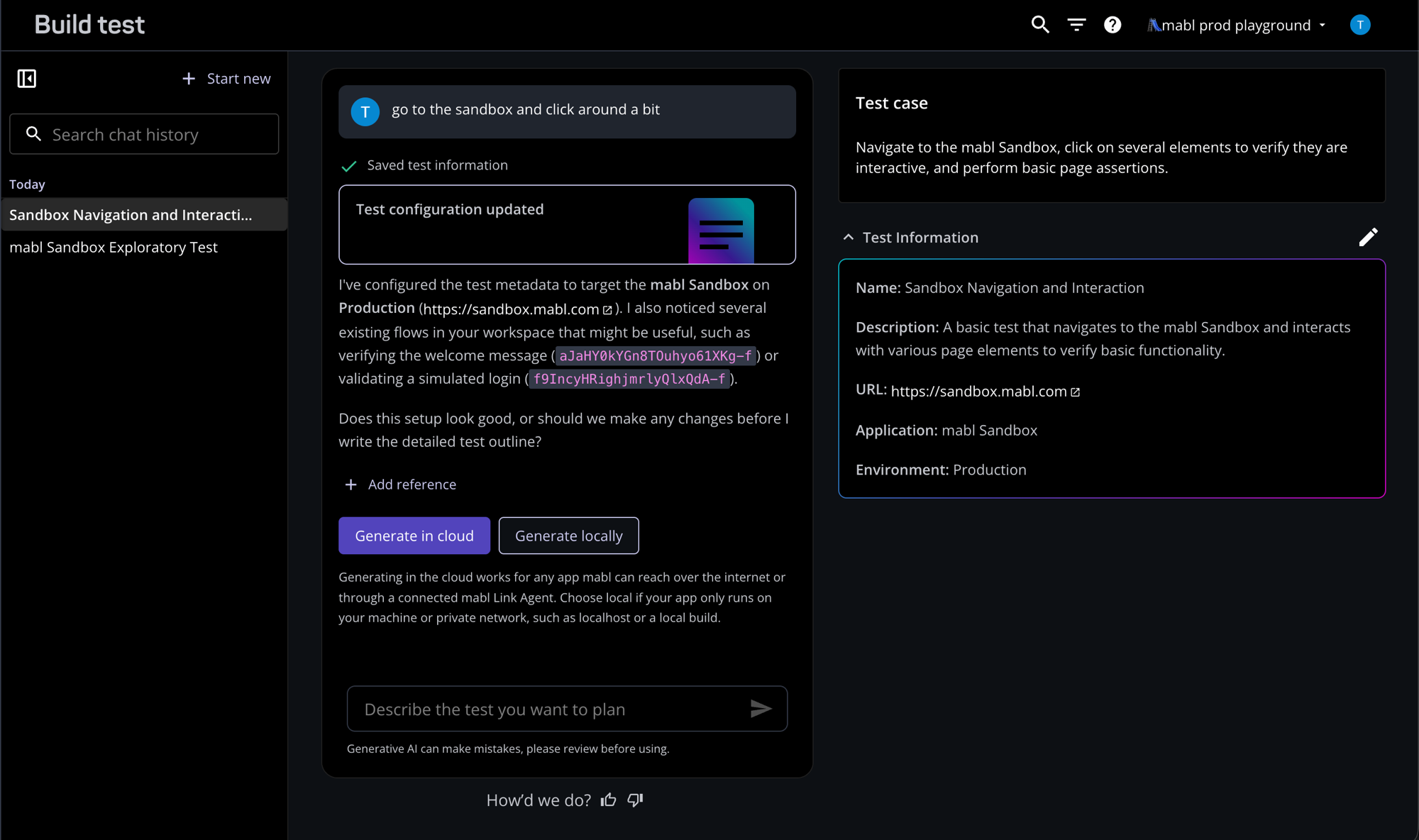1419x840 pixels.
Task: Select mabl Sandbox Exploratory Test chat
Action: click(x=144, y=247)
